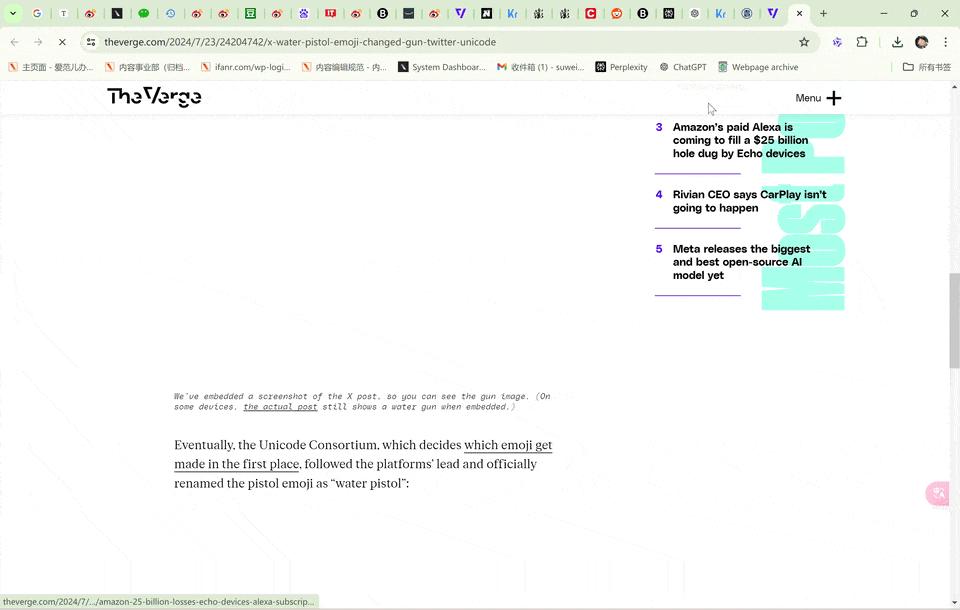Open the ChatGPT bookmark in bookmarks bar

[x=683, y=67]
